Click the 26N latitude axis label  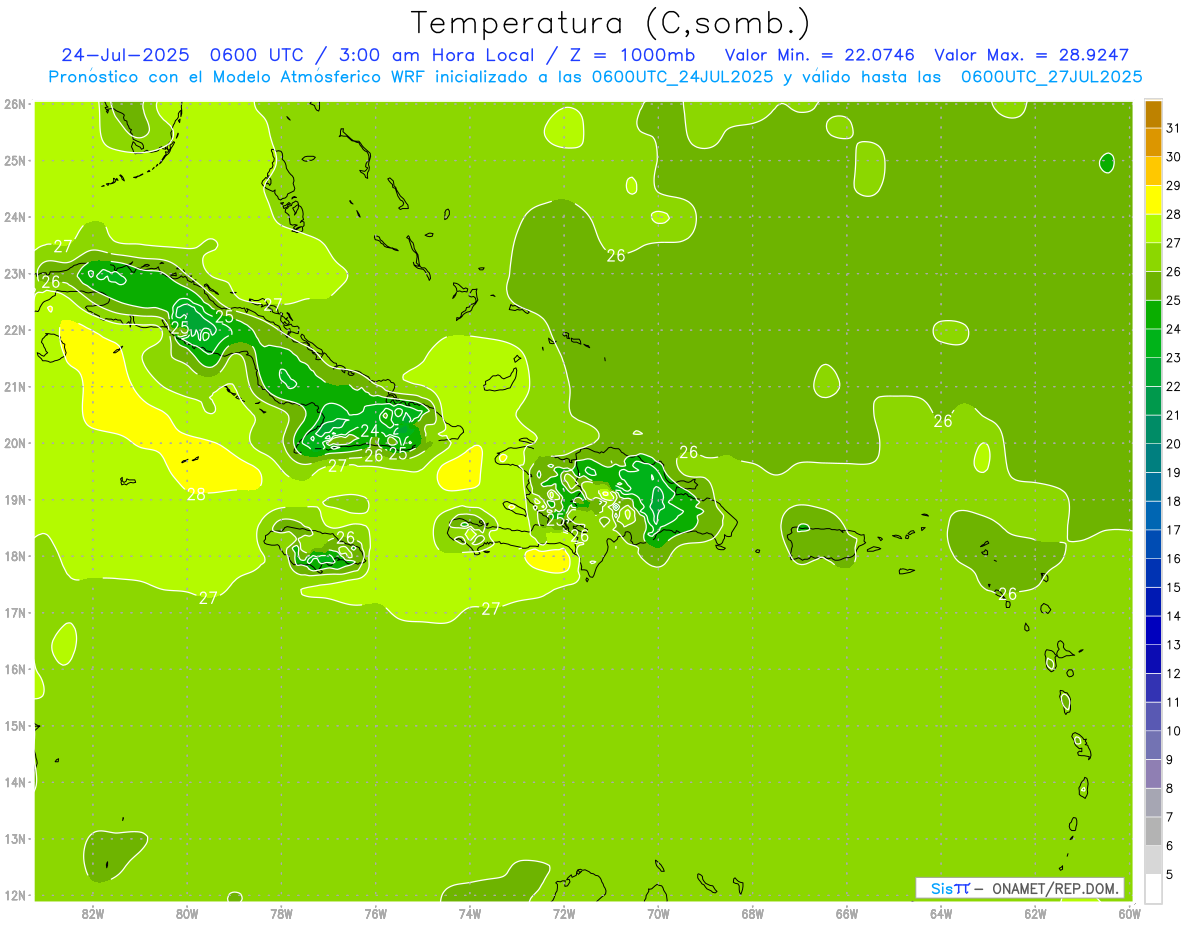15,104
